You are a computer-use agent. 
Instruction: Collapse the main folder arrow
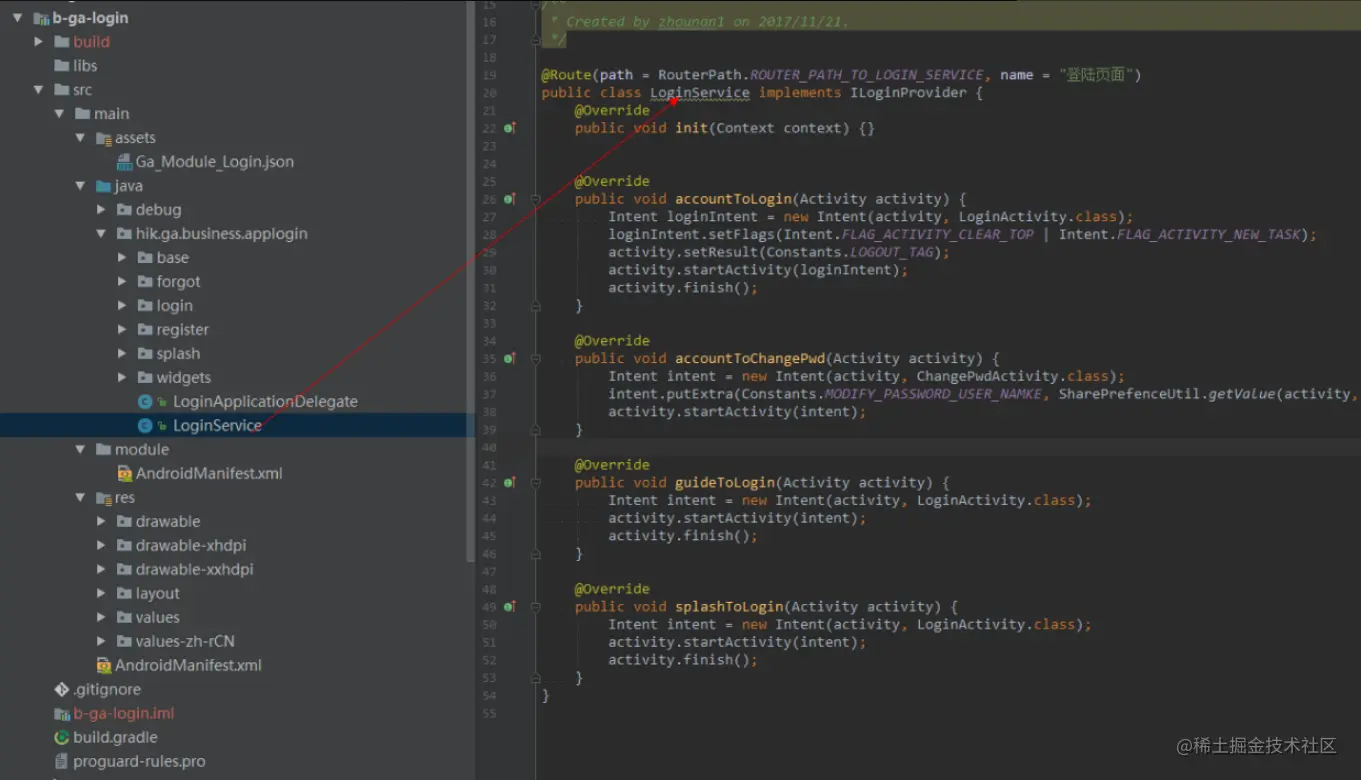[59, 114]
